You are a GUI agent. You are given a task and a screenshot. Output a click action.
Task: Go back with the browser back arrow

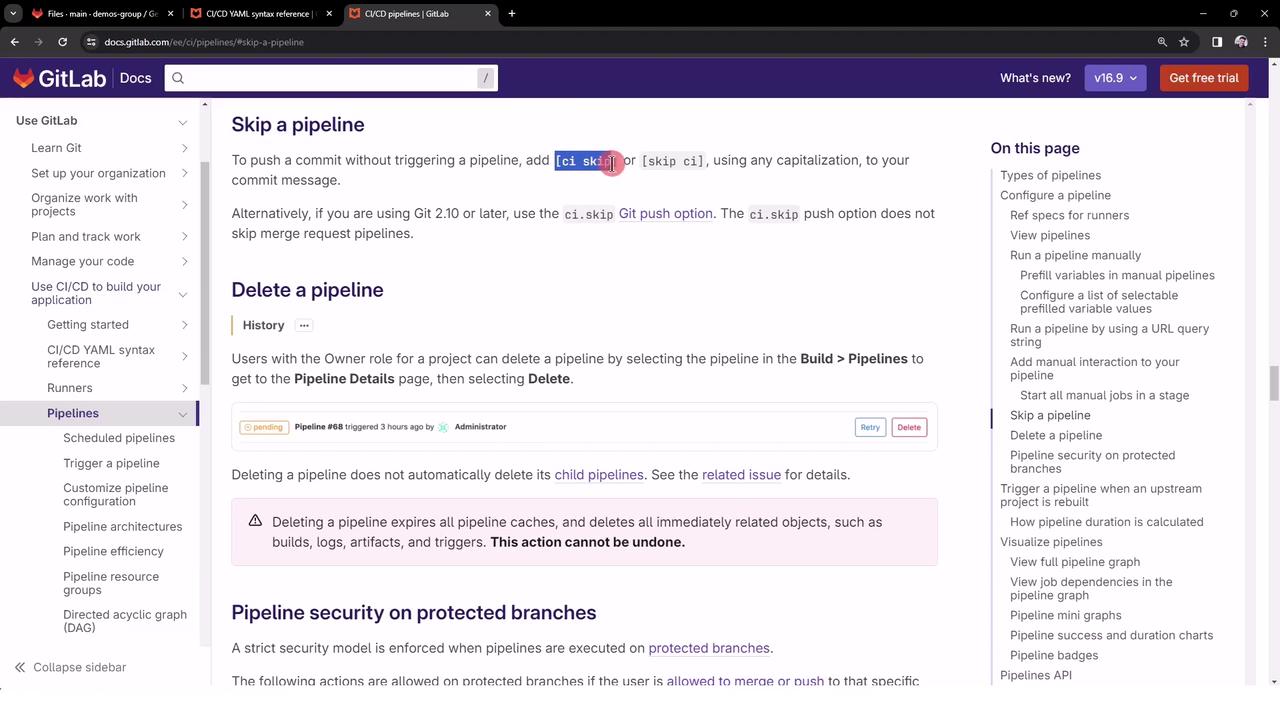tap(14, 42)
